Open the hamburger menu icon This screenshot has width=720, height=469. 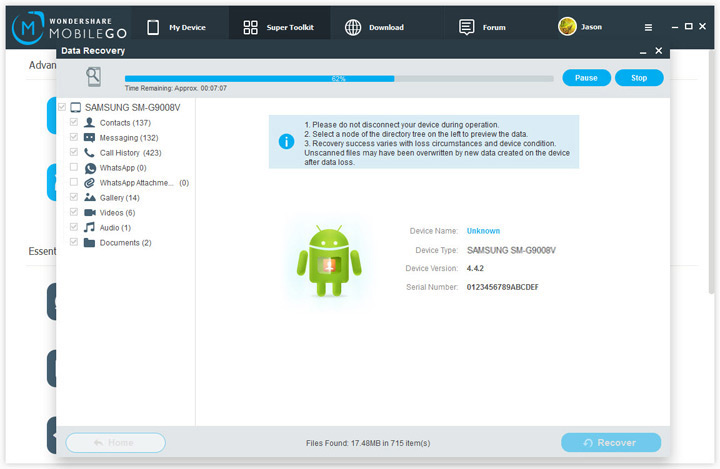[x=648, y=28]
